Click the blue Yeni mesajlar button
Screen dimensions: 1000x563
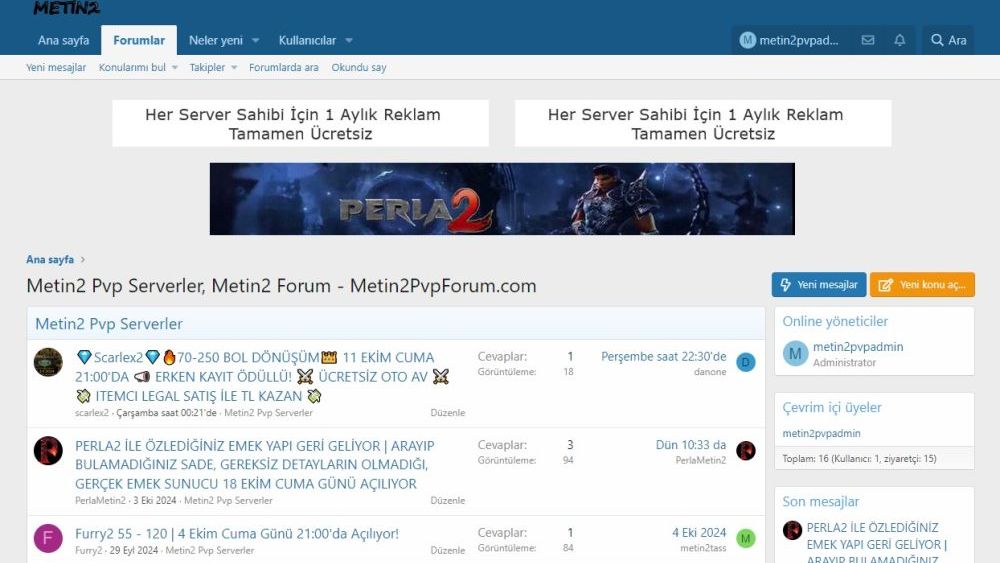(819, 284)
